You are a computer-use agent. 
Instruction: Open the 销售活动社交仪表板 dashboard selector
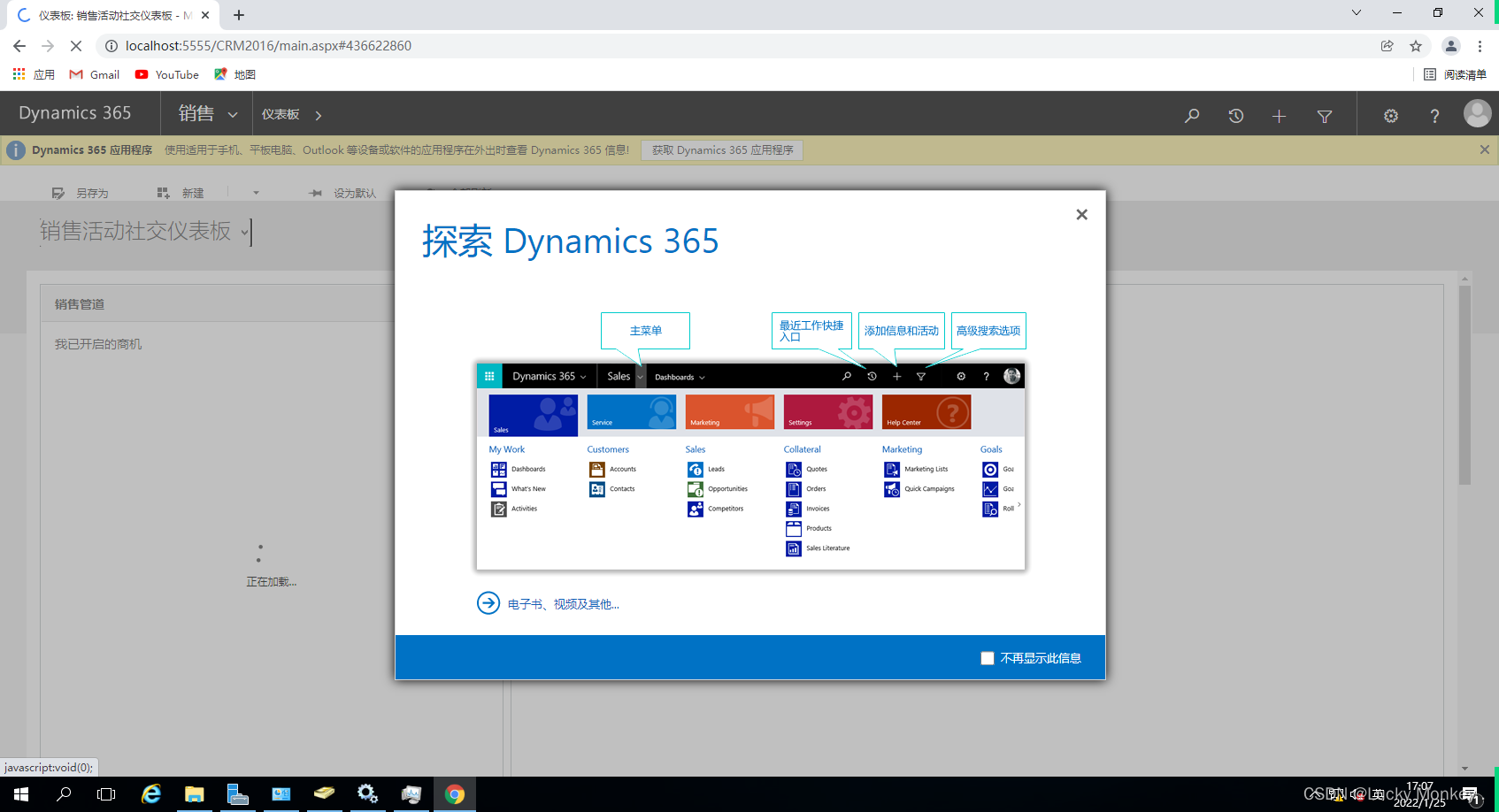[x=144, y=231]
